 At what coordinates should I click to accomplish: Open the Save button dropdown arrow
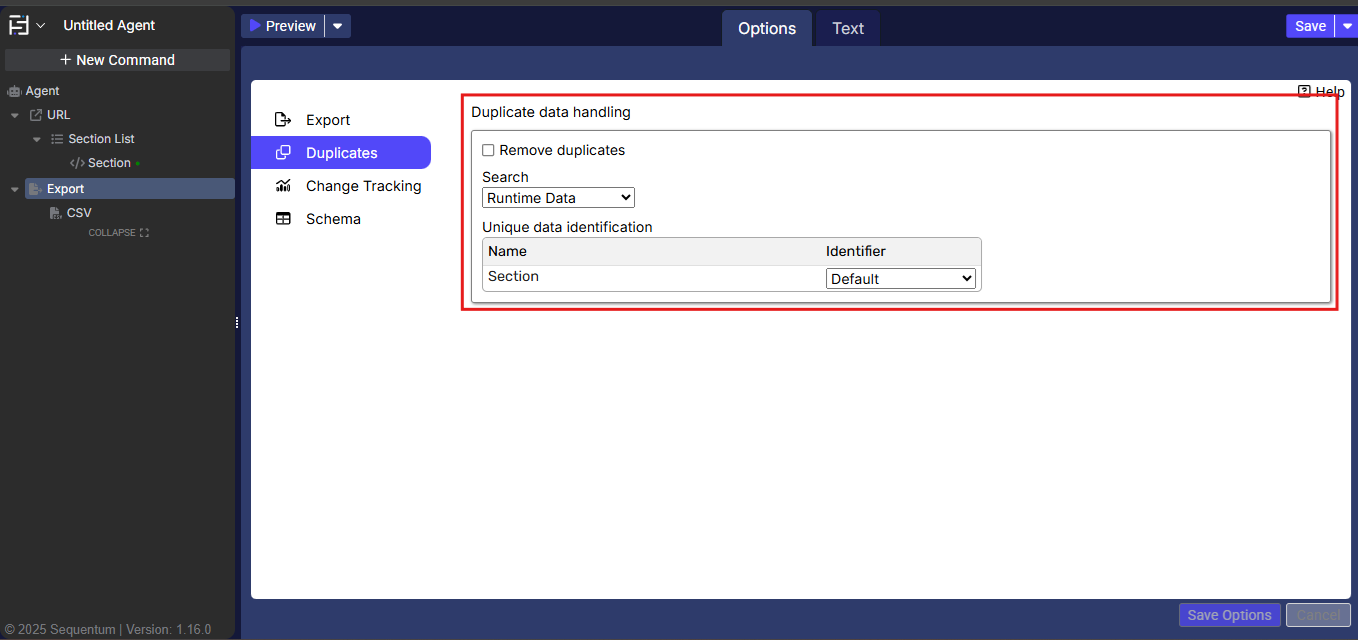[x=1347, y=26]
